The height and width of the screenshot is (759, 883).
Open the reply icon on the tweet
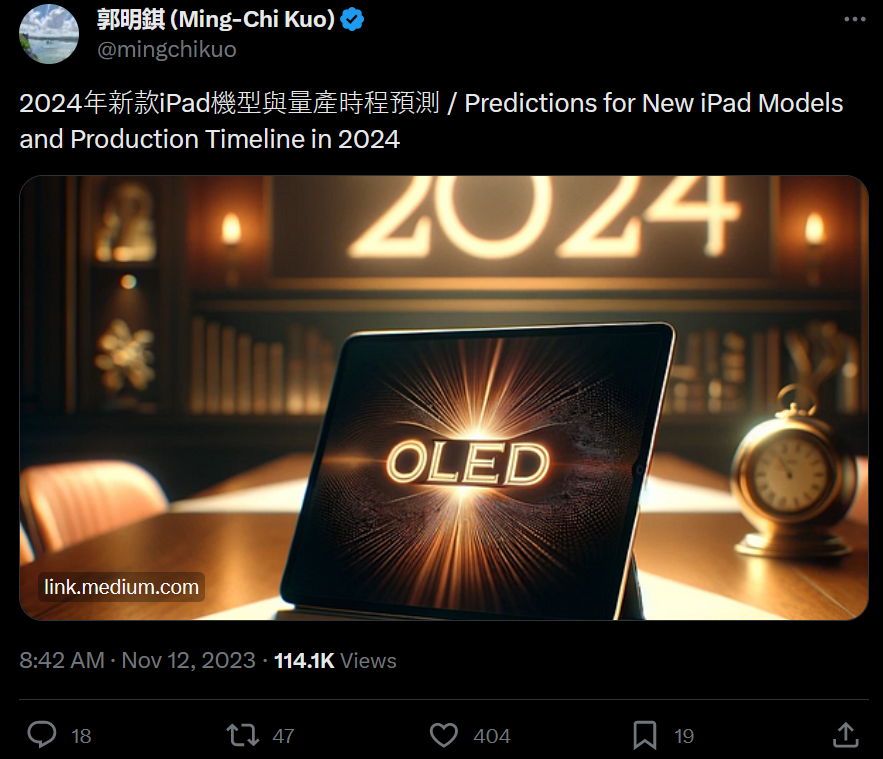[41, 736]
